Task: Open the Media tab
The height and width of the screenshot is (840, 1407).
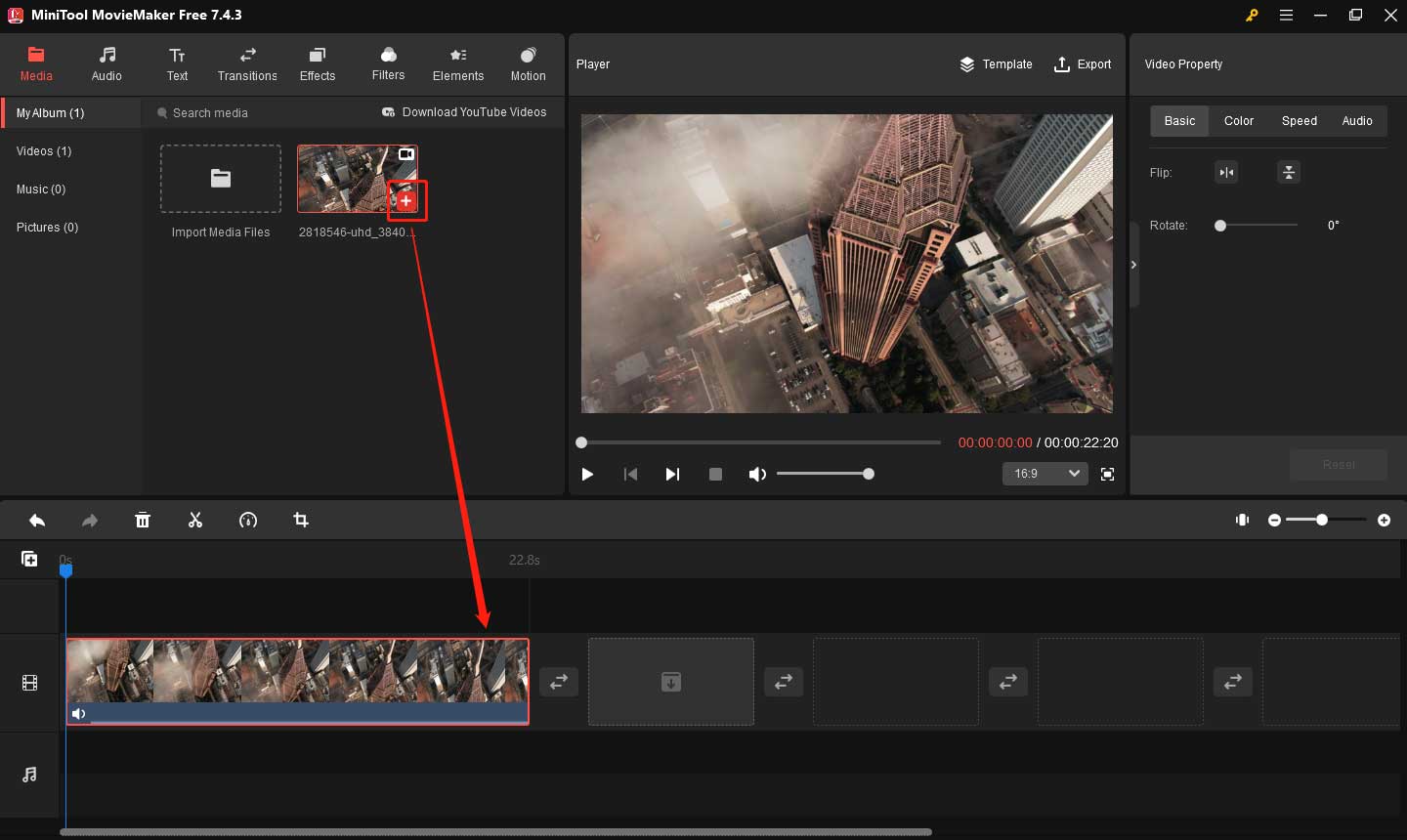Action: tap(36, 64)
